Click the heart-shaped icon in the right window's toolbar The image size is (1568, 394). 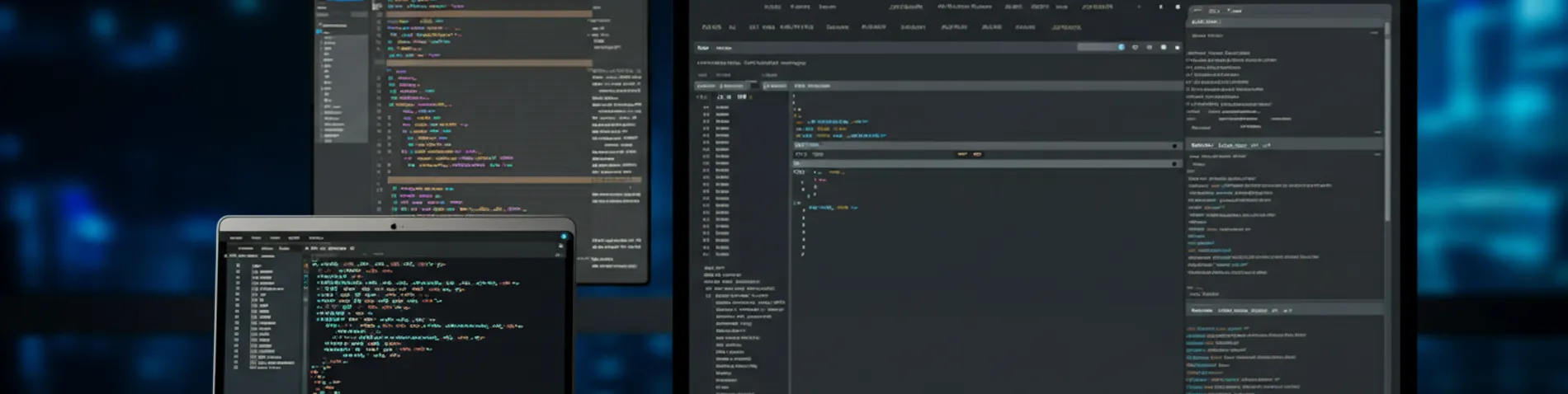(x=1135, y=48)
